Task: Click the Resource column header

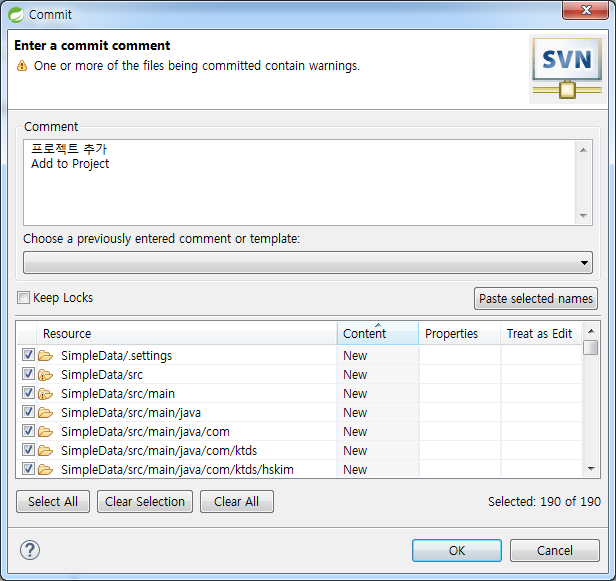Action: [x=187, y=334]
